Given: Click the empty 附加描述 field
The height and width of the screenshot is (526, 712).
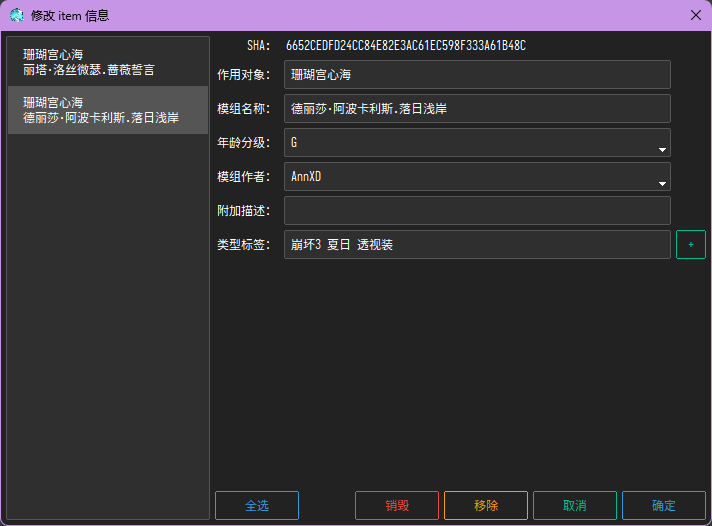Looking at the screenshot, I should [477, 210].
